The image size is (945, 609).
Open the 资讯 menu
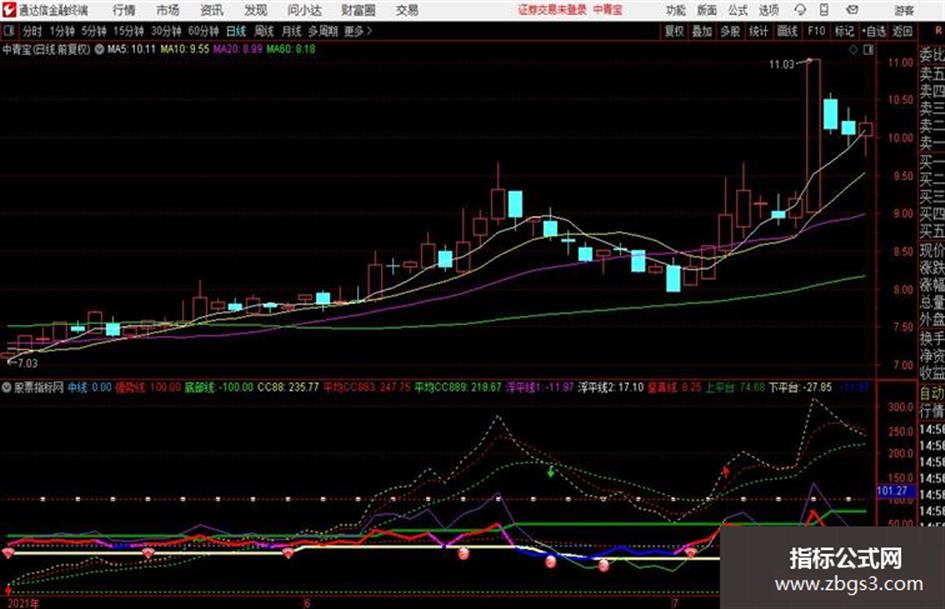click(212, 10)
